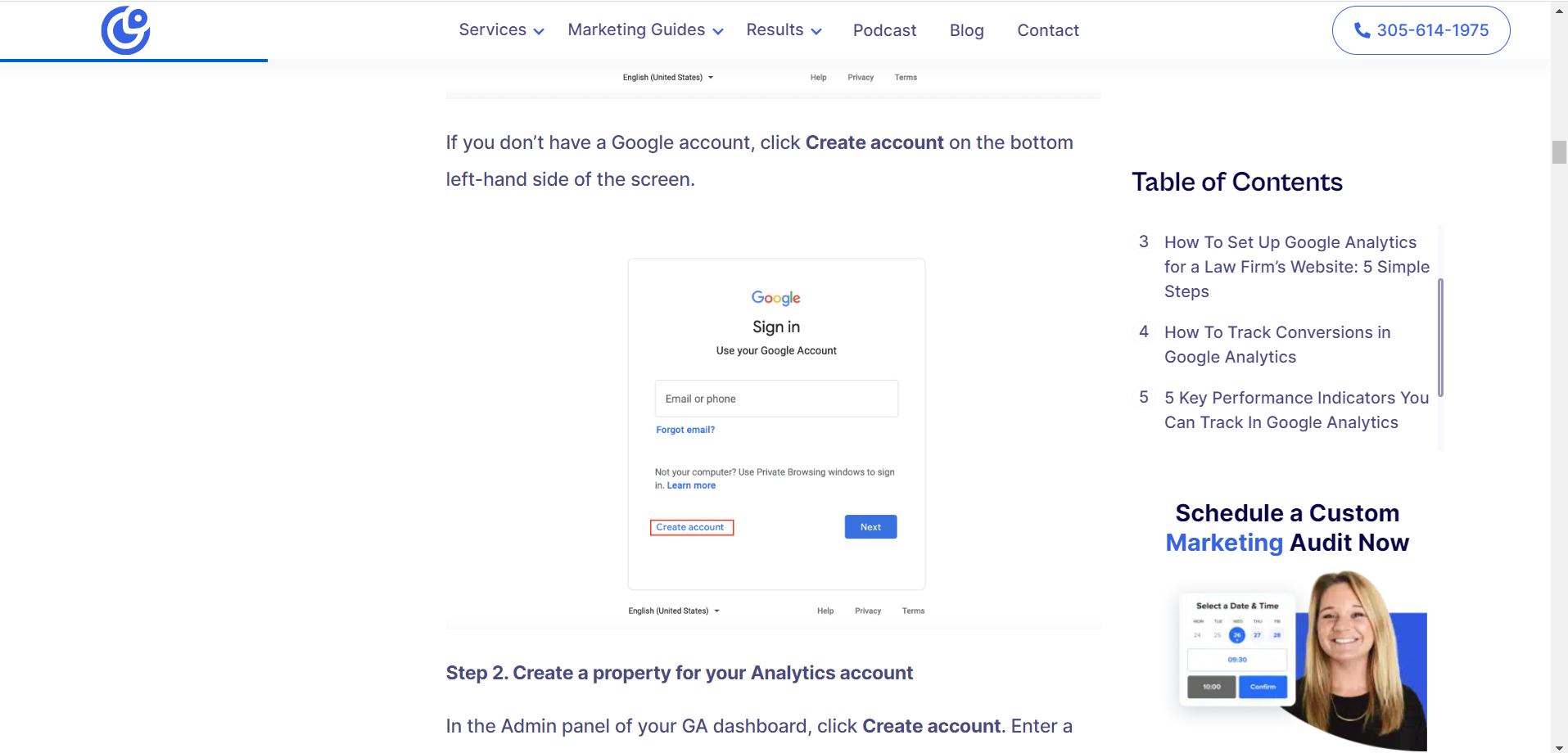Expand the Services dropdown chevron

pyautogui.click(x=539, y=32)
